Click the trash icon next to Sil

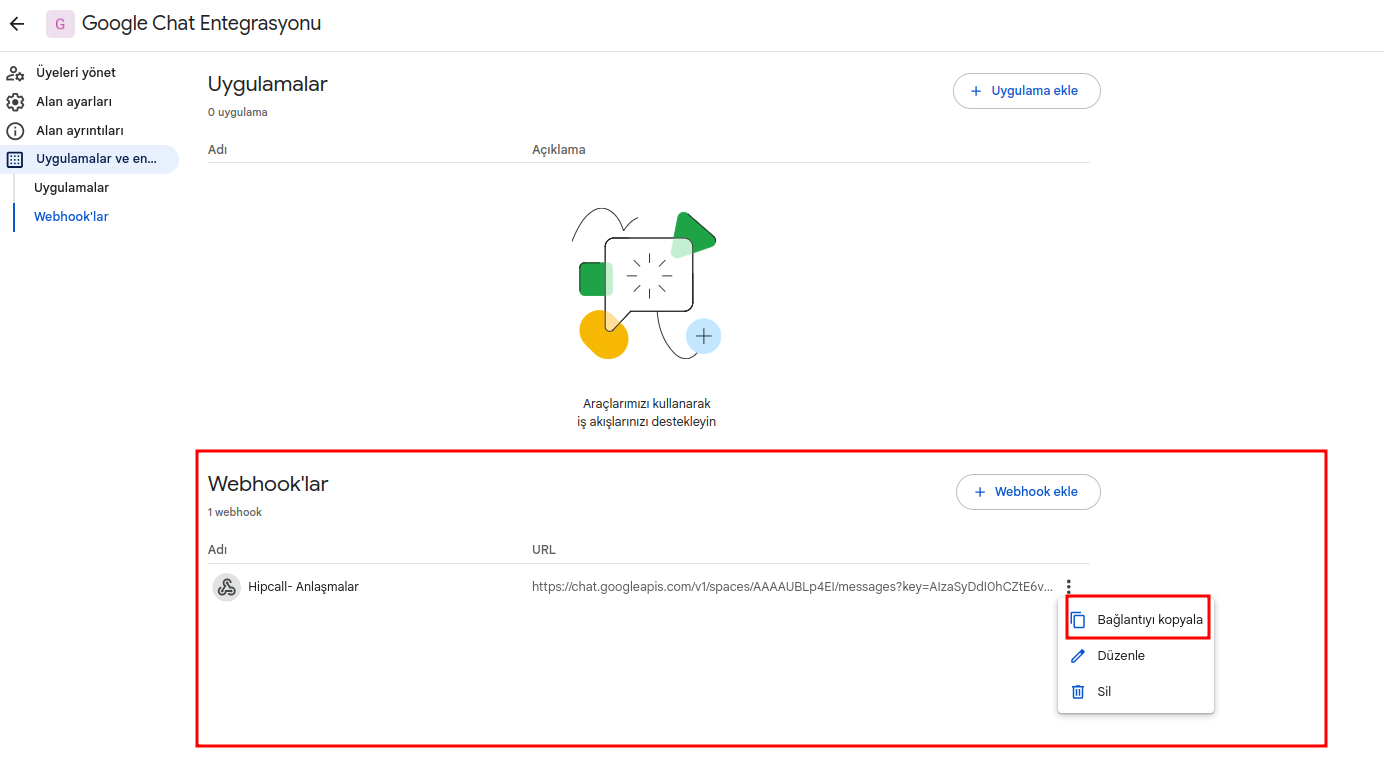1078,692
